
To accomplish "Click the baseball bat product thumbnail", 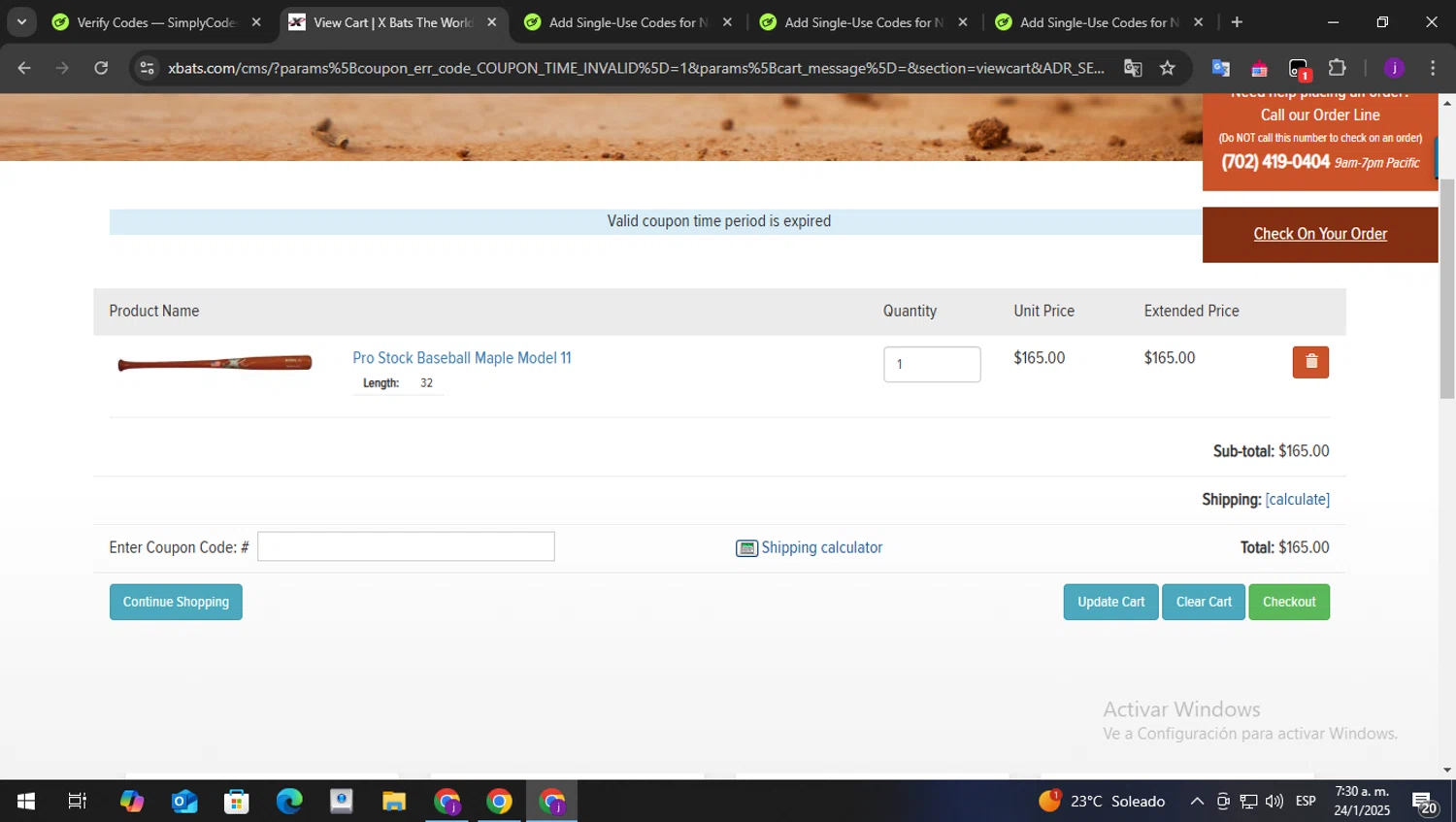I will 215,364.
